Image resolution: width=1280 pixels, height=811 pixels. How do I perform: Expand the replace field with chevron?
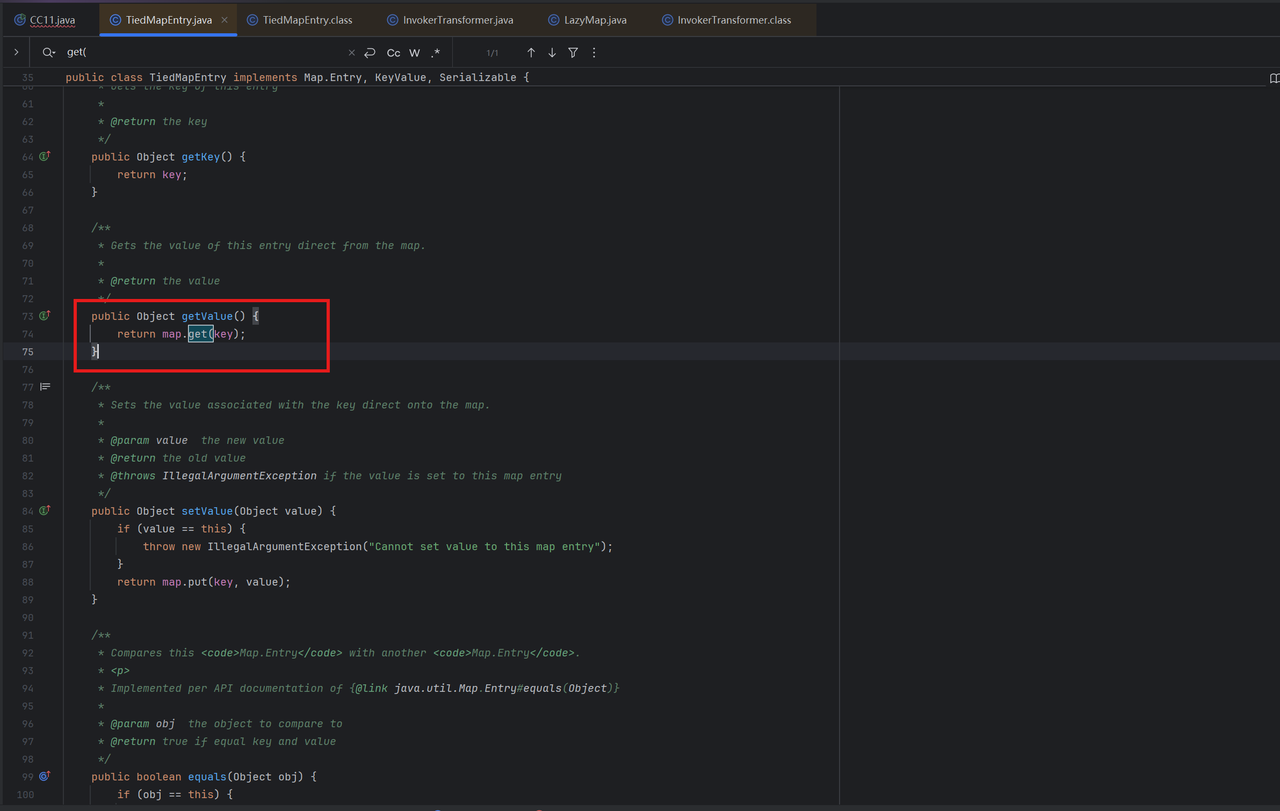click(x=16, y=52)
